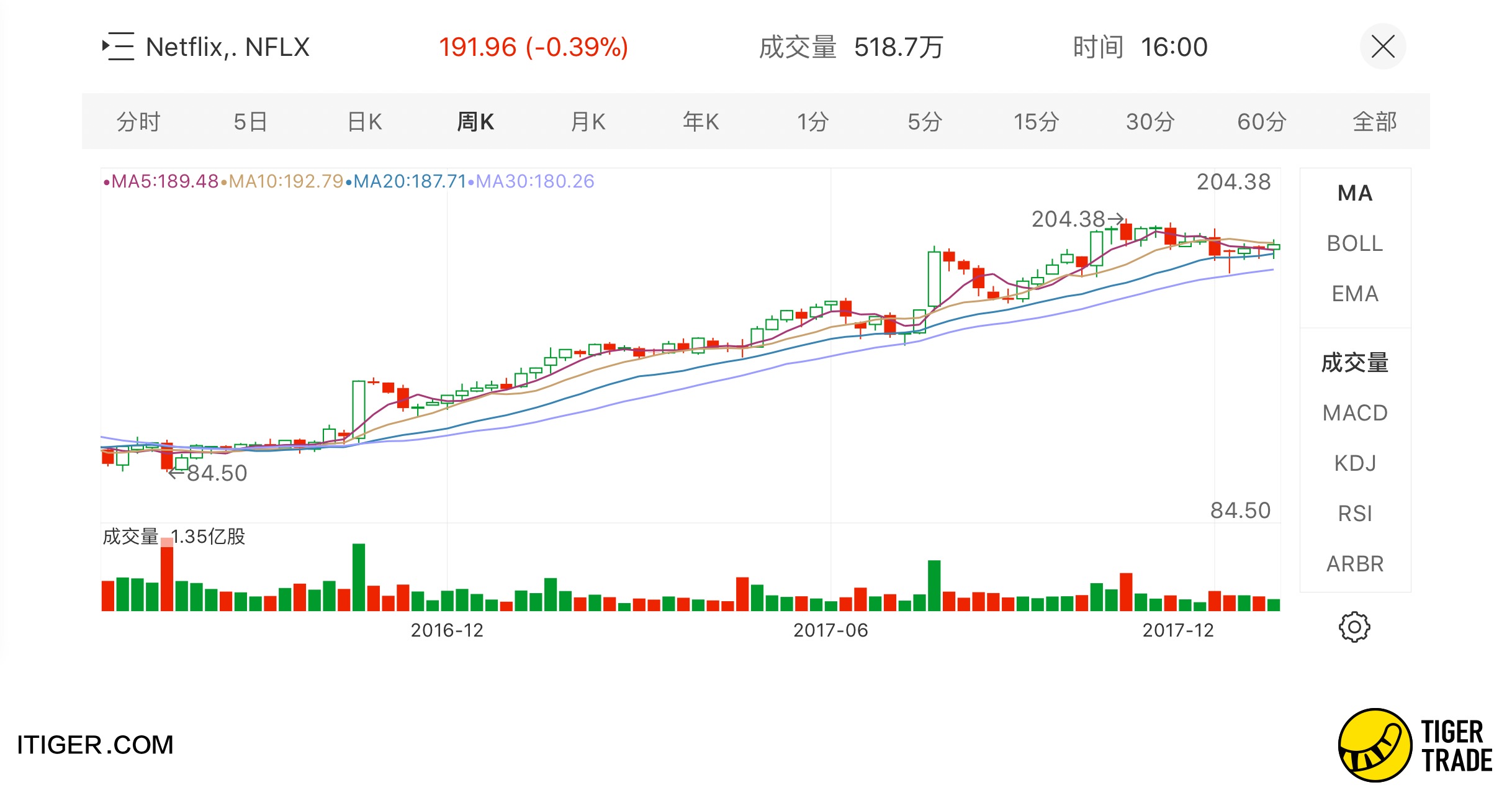Image resolution: width=1512 pixels, height=790 pixels.
Task: Click the 84.50 y-axis bottom value
Action: pyautogui.click(x=1241, y=511)
